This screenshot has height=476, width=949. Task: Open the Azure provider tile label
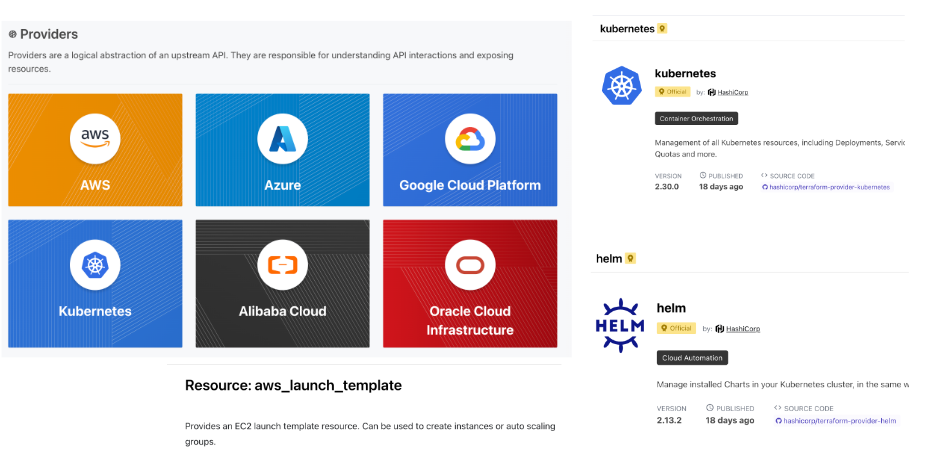(283, 185)
